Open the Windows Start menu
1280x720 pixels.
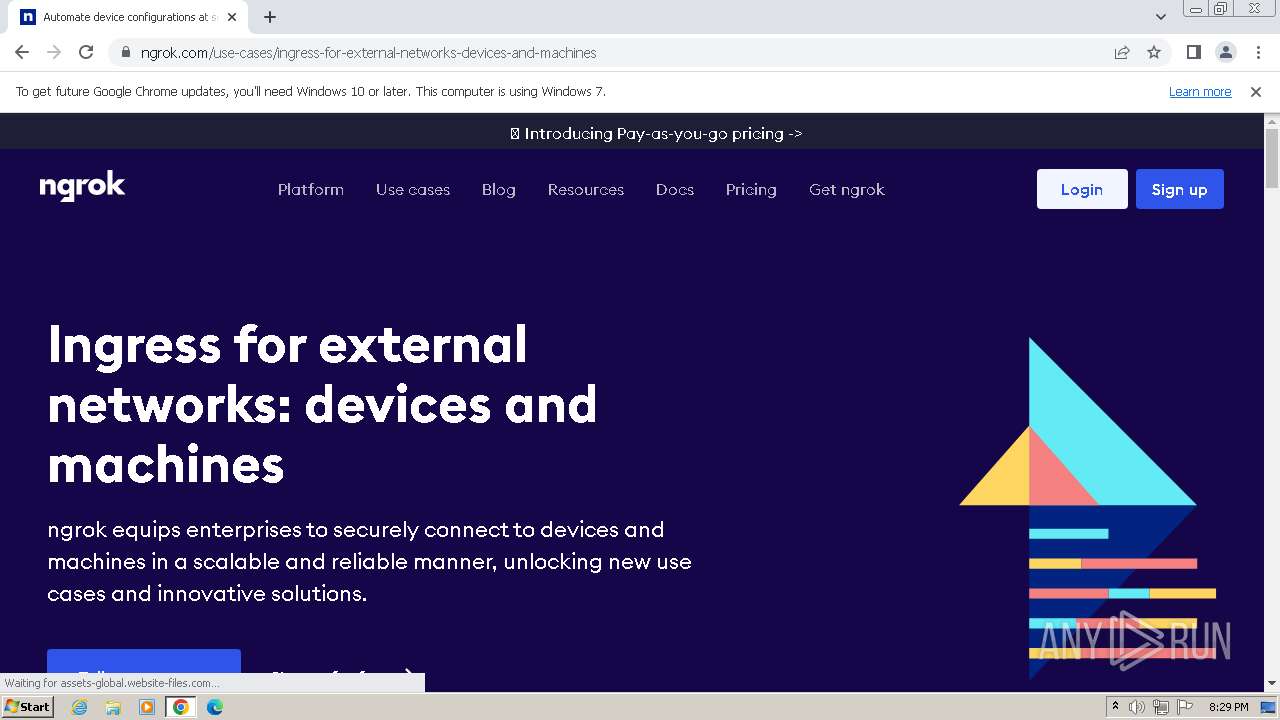point(27,707)
